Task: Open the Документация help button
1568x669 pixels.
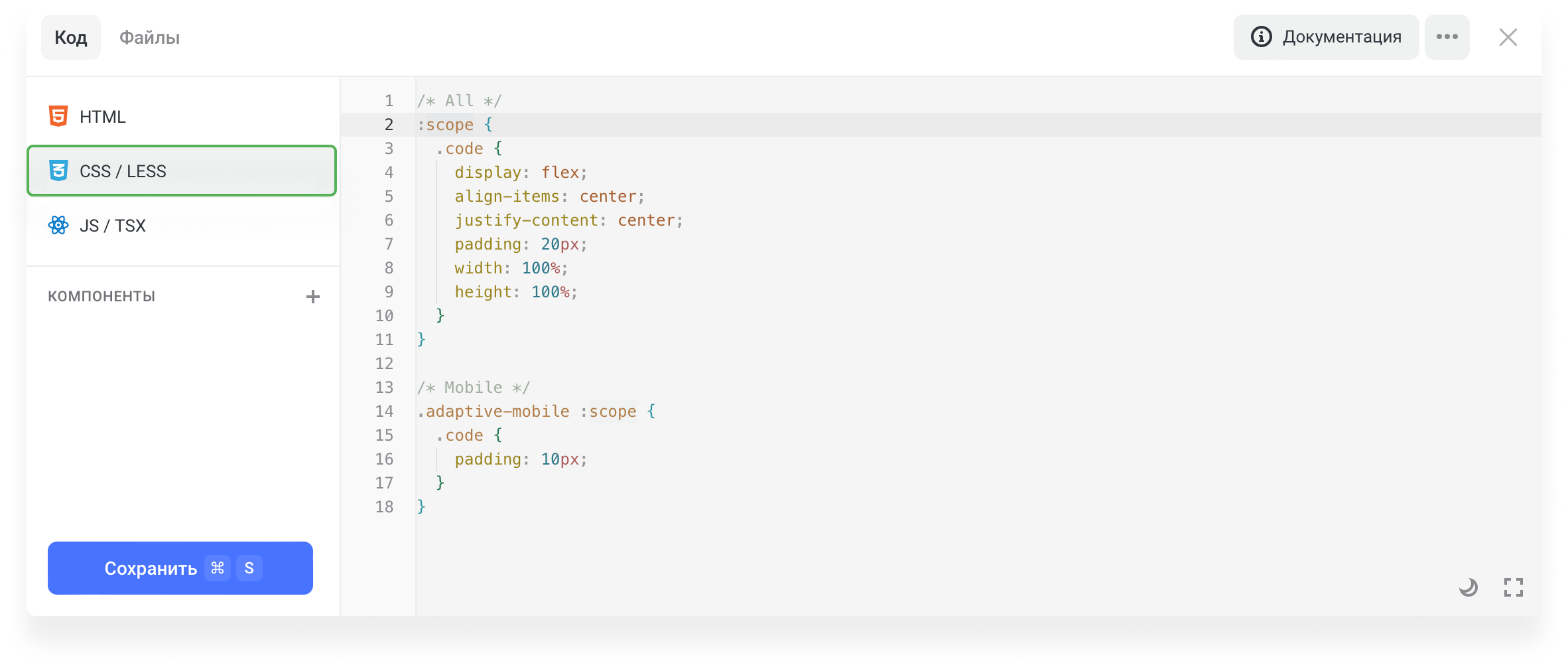Action: coord(1326,37)
